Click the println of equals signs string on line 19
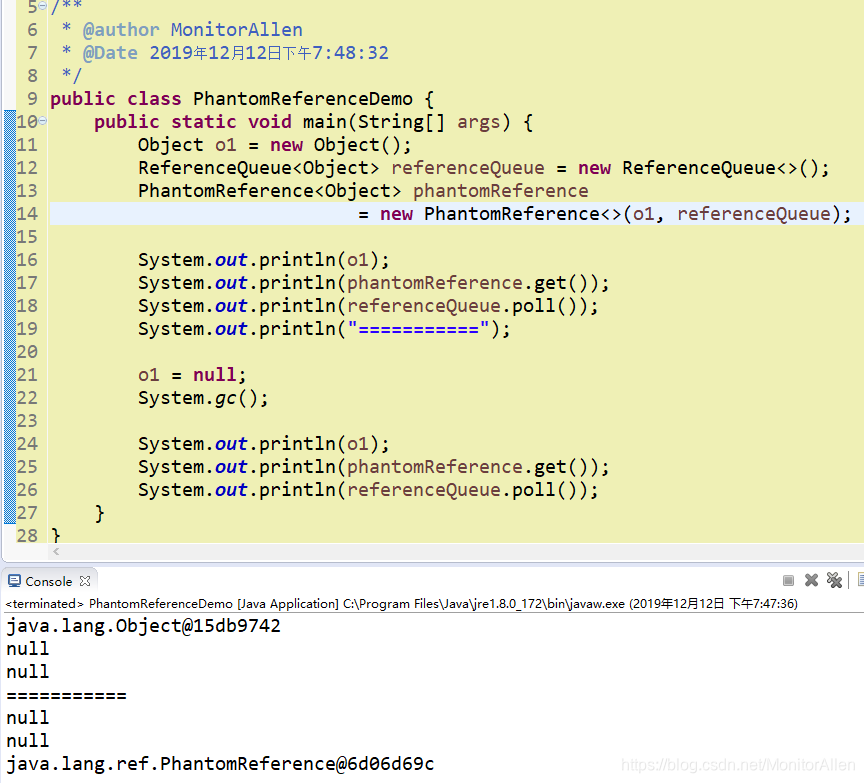Viewport: 864px width, 783px height. click(x=324, y=329)
